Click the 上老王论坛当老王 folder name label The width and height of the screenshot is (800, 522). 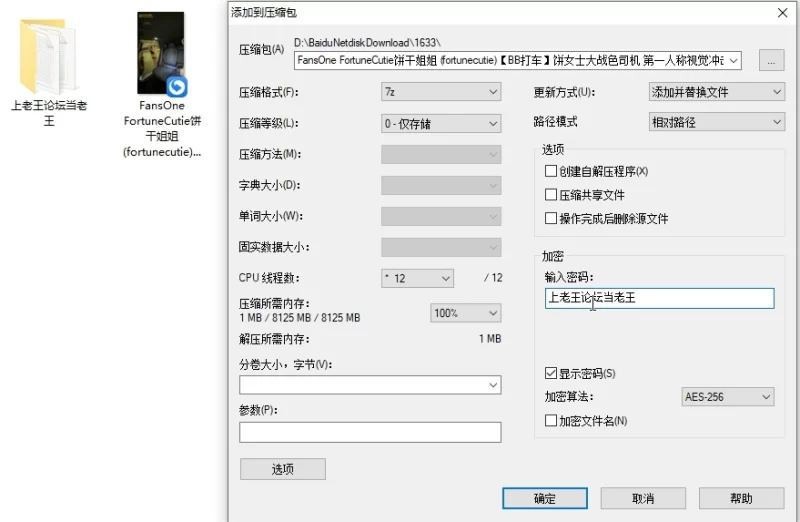(x=49, y=113)
